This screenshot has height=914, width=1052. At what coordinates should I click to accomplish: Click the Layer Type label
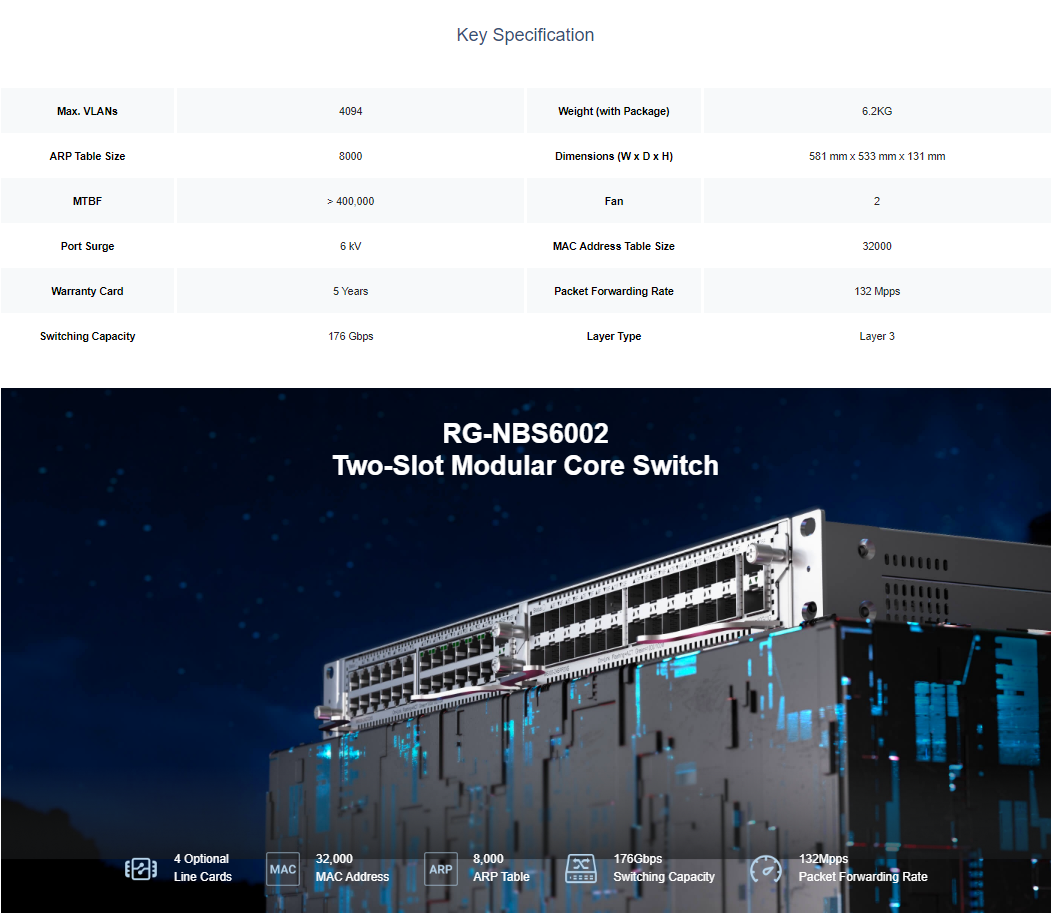click(613, 336)
